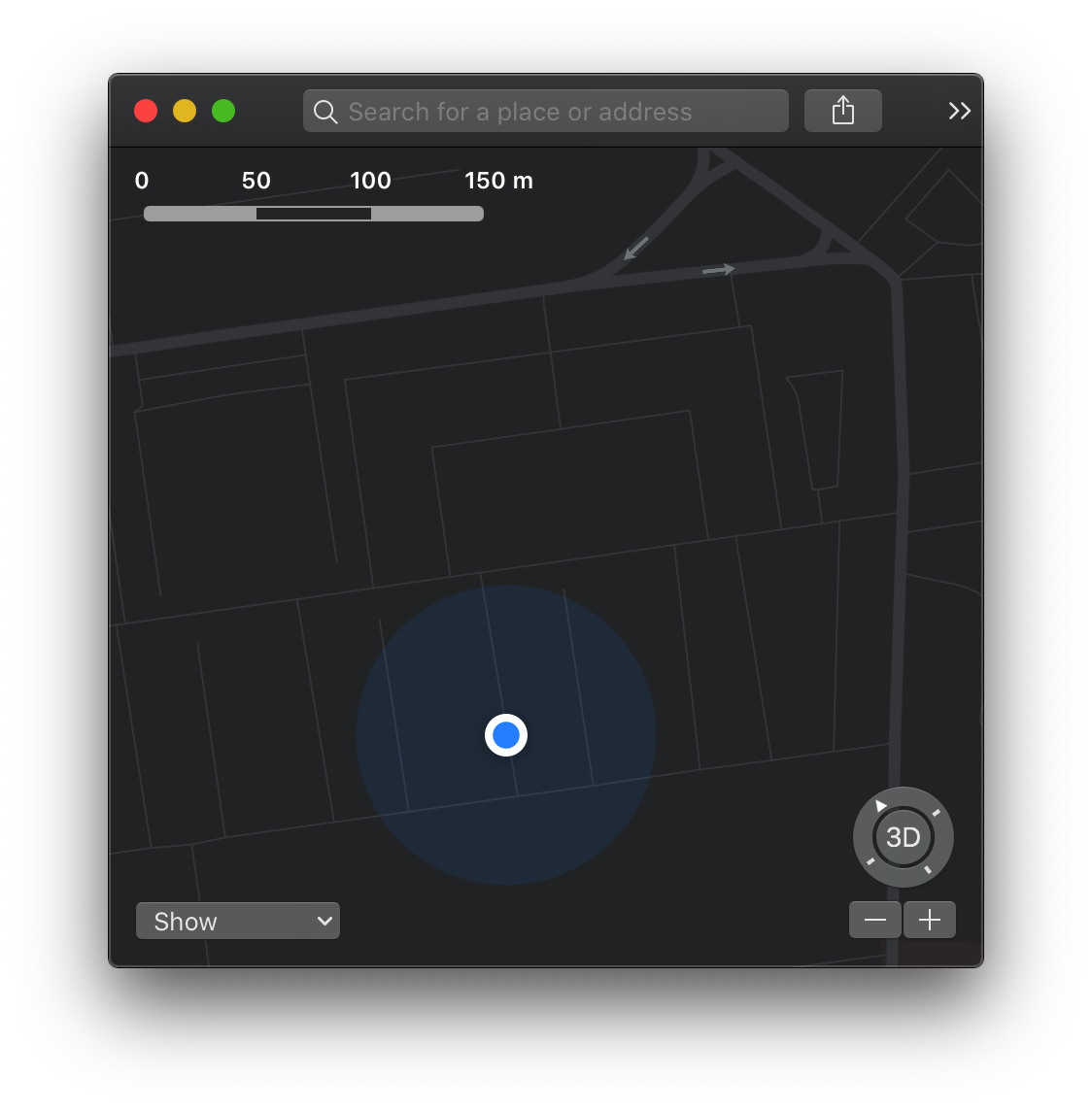
Task: Click the '50' scale label
Action: coord(256,181)
